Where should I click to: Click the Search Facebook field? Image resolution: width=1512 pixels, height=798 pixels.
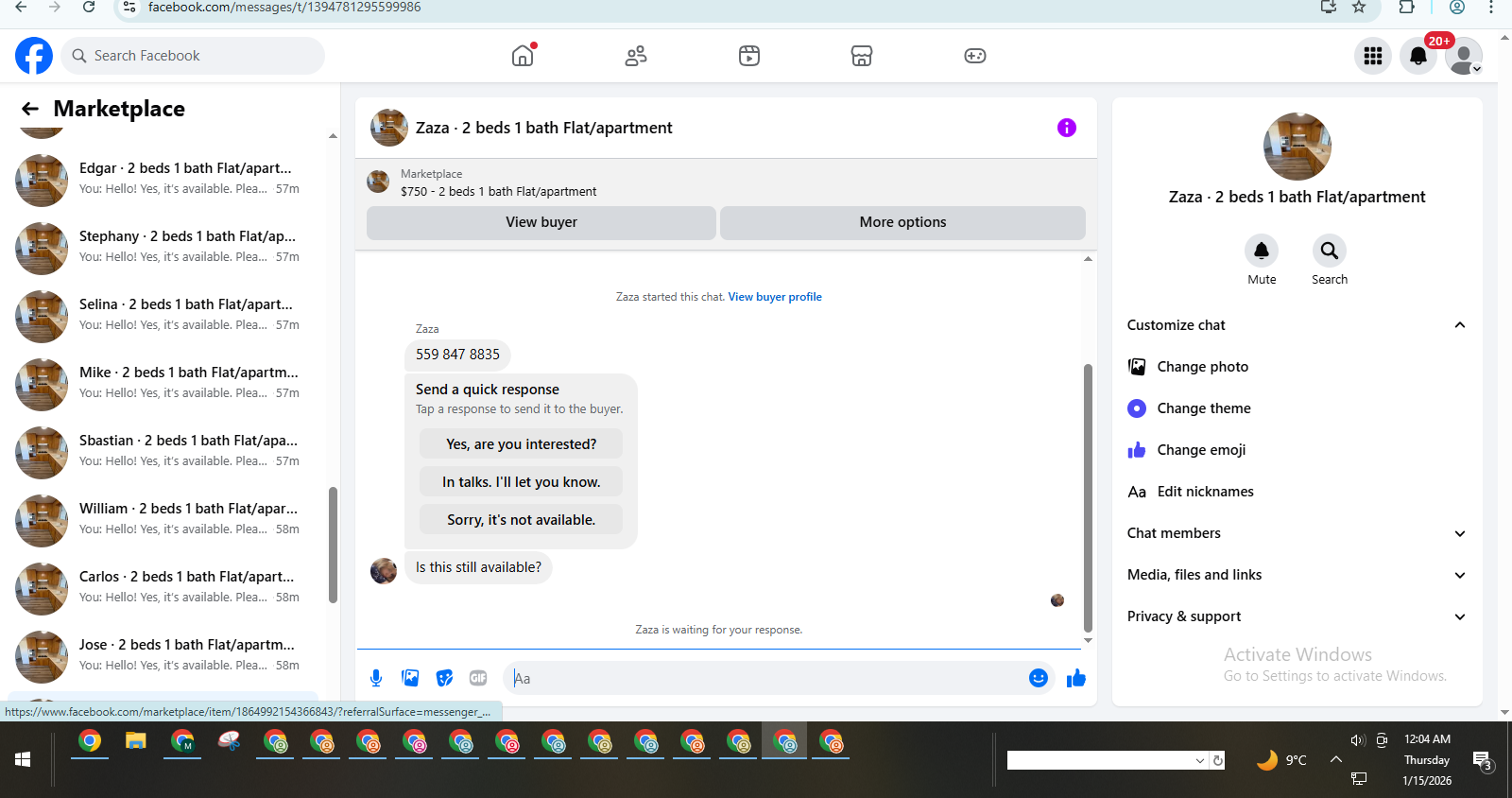tap(193, 56)
